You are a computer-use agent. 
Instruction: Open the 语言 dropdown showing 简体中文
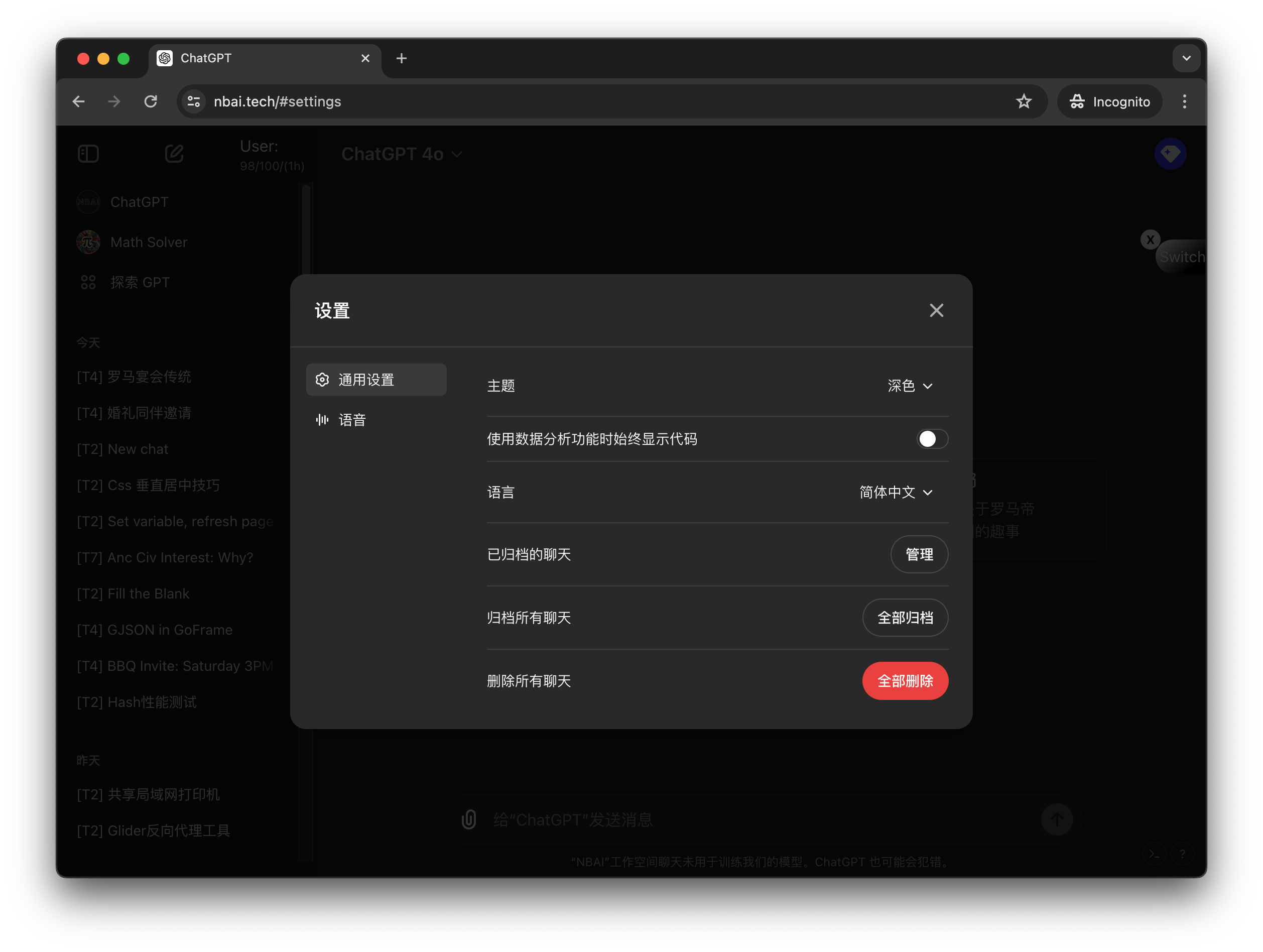click(896, 492)
